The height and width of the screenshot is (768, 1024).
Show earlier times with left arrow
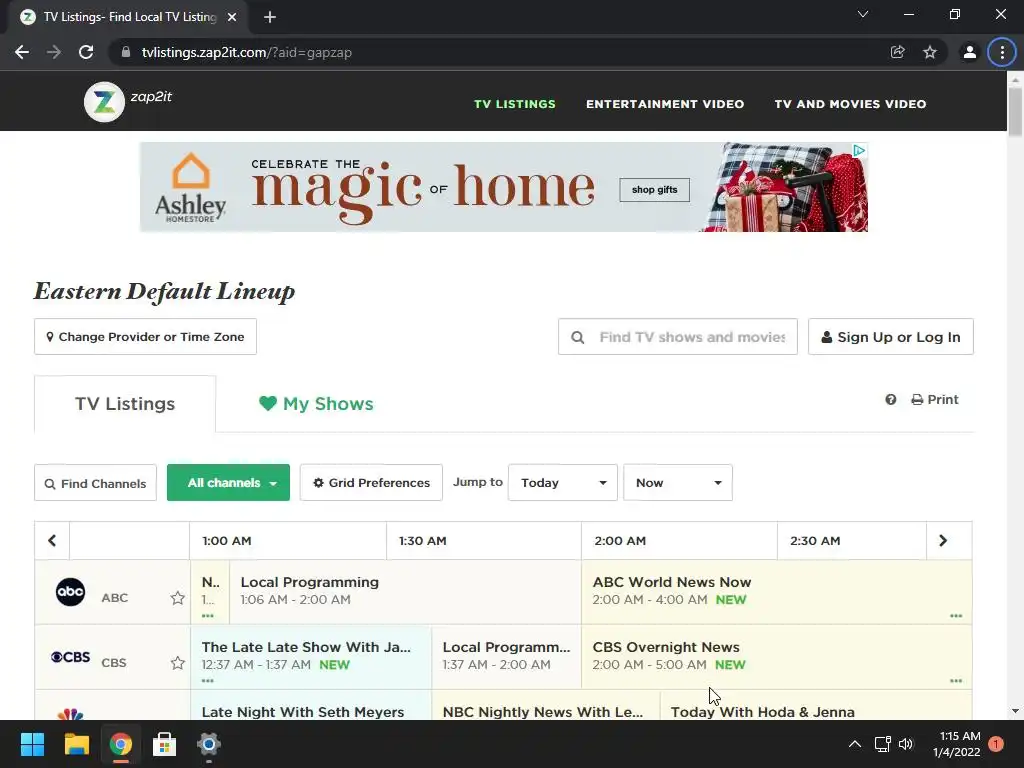point(52,541)
